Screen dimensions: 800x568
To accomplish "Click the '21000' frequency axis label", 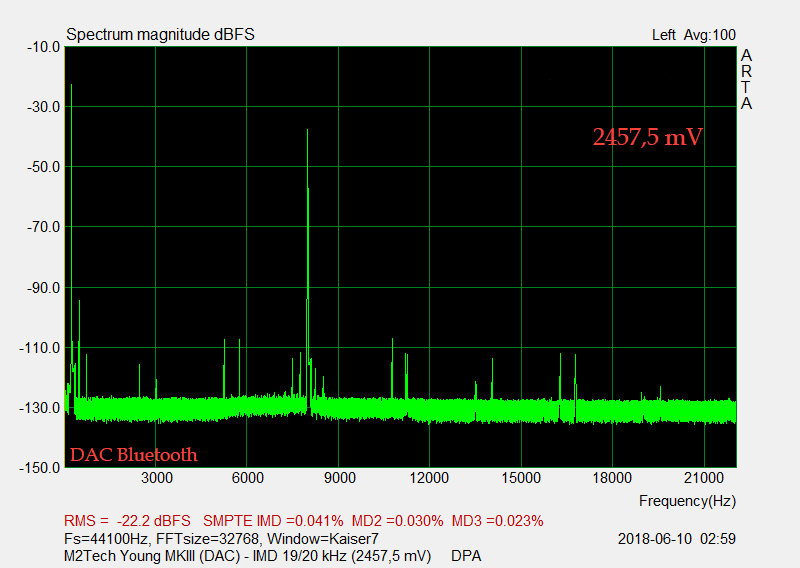I will pos(704,478).
